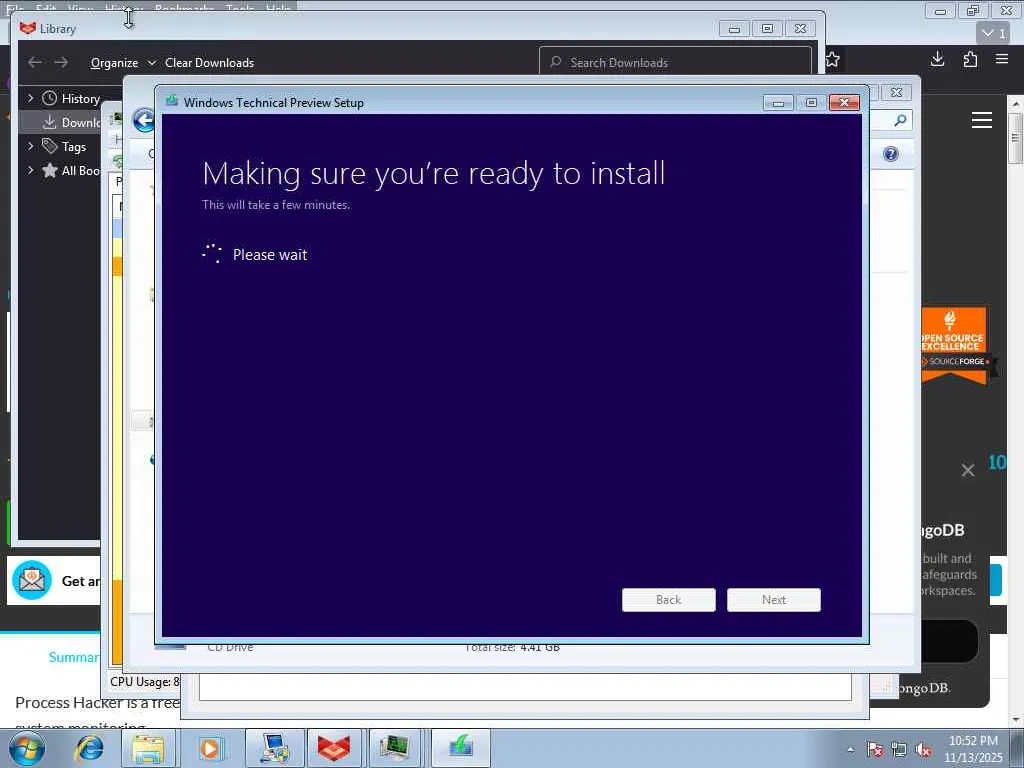Launch Internet Explorer from the taskbar
Viewport: 1024px width, 768px height.
(89, 748)
